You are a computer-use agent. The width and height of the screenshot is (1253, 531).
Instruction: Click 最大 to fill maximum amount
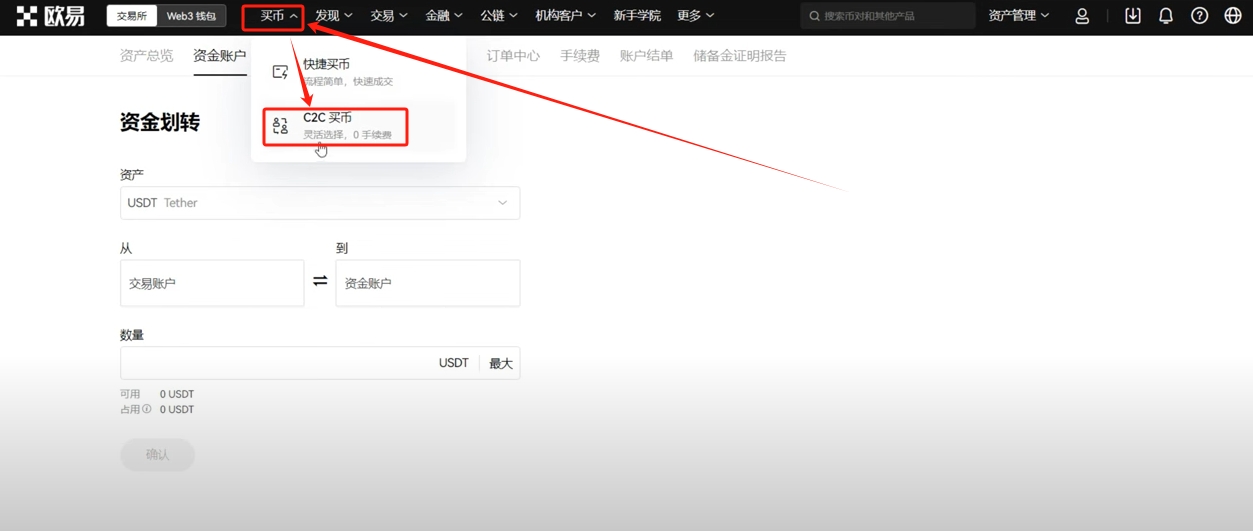click(x=501, y=363)
